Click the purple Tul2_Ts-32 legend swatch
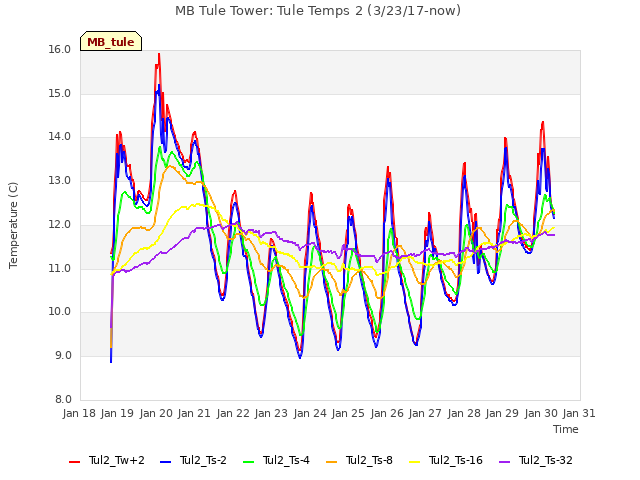This screenshot has height=480, width=640. click(505, 462)
